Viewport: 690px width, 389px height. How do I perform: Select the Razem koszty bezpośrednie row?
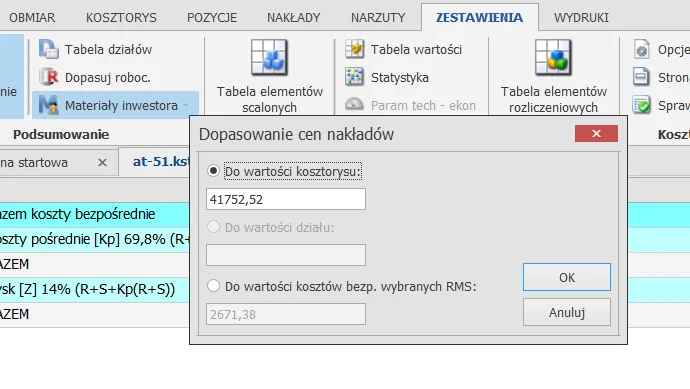(95, 214)
